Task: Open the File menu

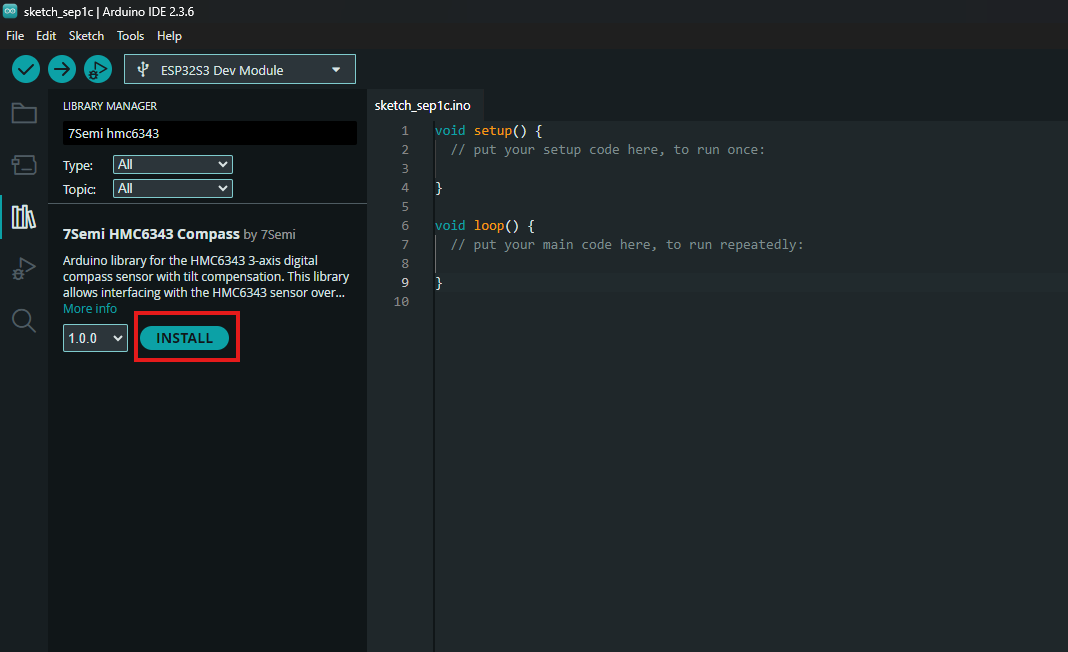Action: 15,35
